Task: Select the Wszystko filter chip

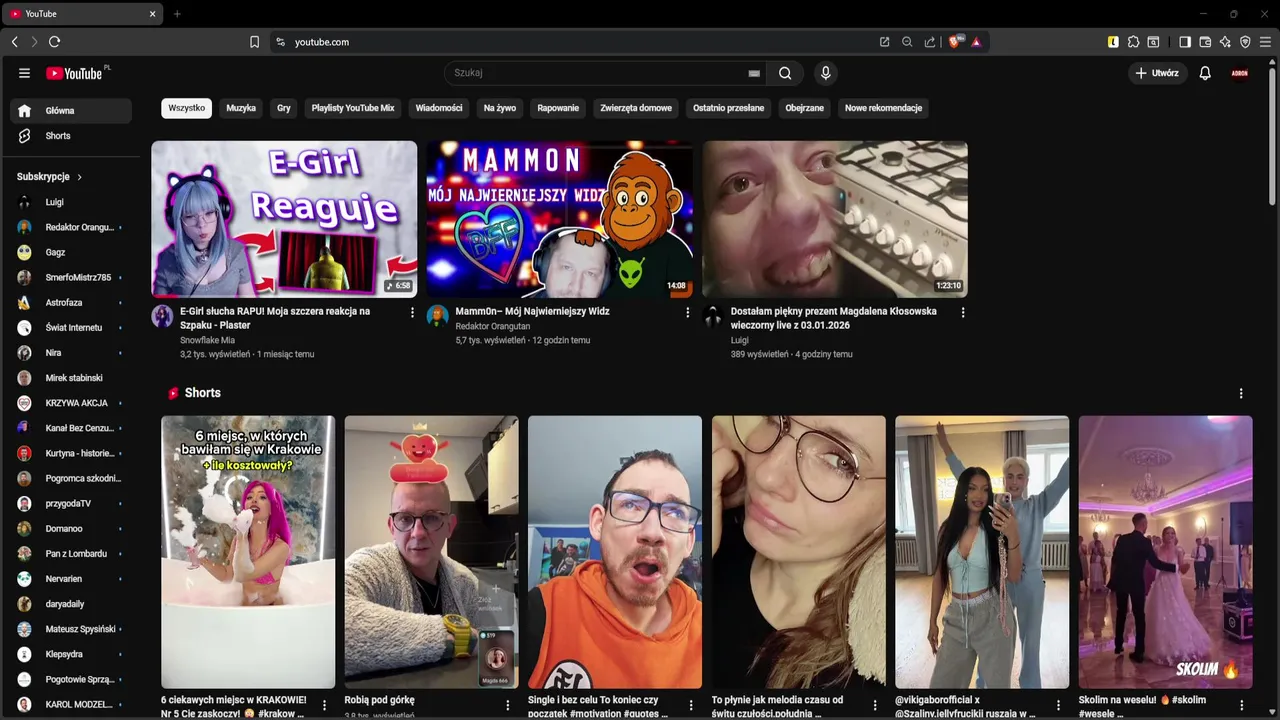Action: coord(186,108)
